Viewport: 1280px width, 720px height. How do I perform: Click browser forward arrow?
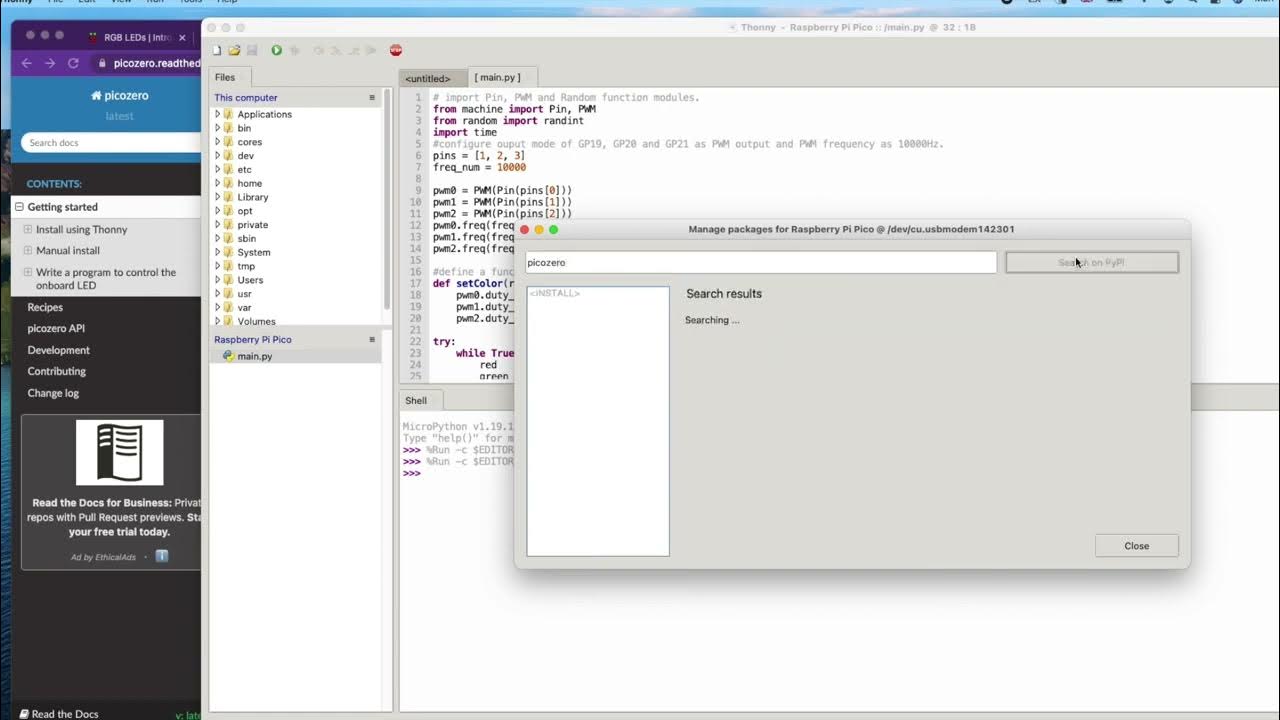click(x=50, y=63)
